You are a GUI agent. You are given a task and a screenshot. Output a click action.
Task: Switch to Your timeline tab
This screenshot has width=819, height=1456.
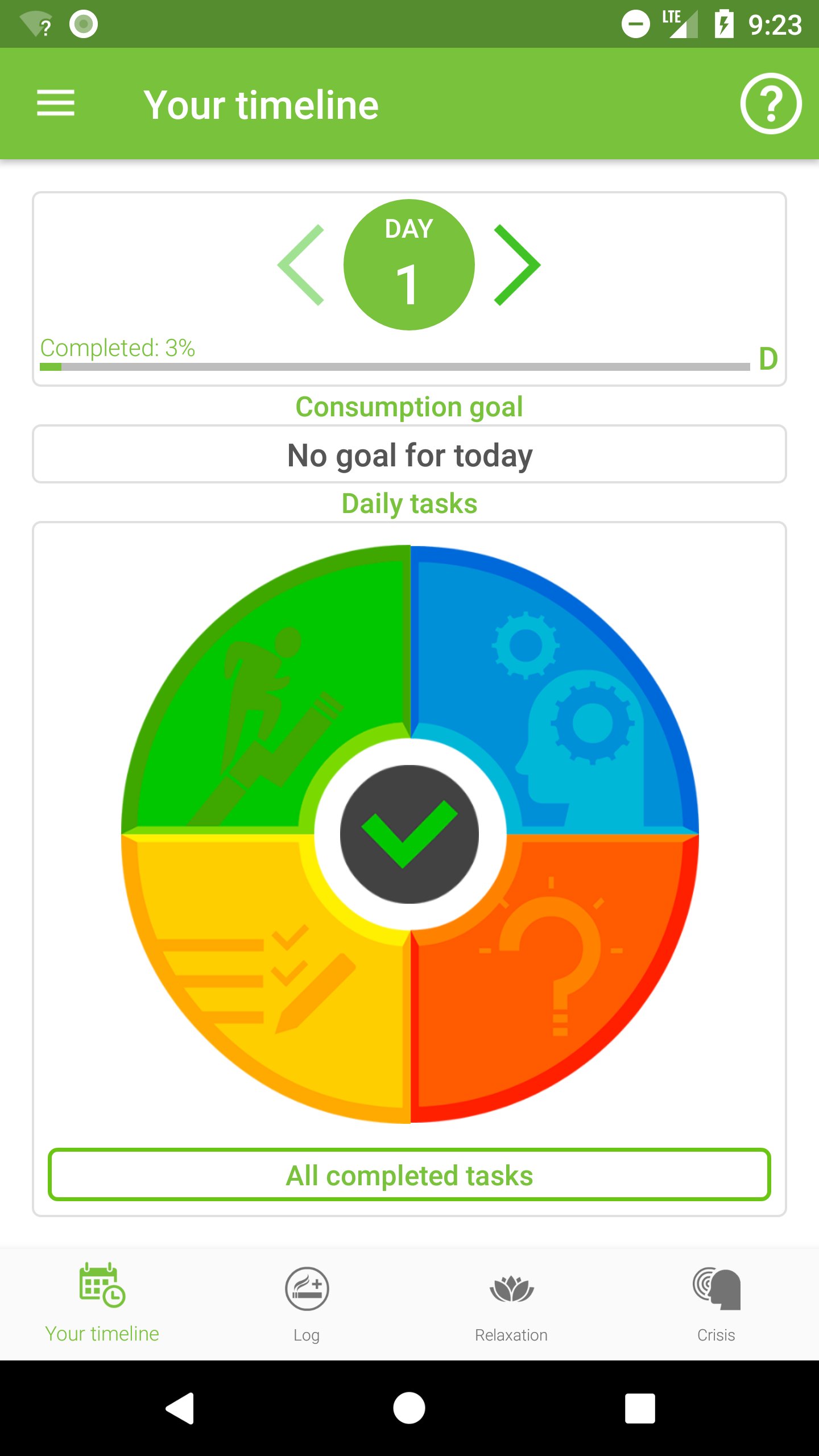(102, 1304)
